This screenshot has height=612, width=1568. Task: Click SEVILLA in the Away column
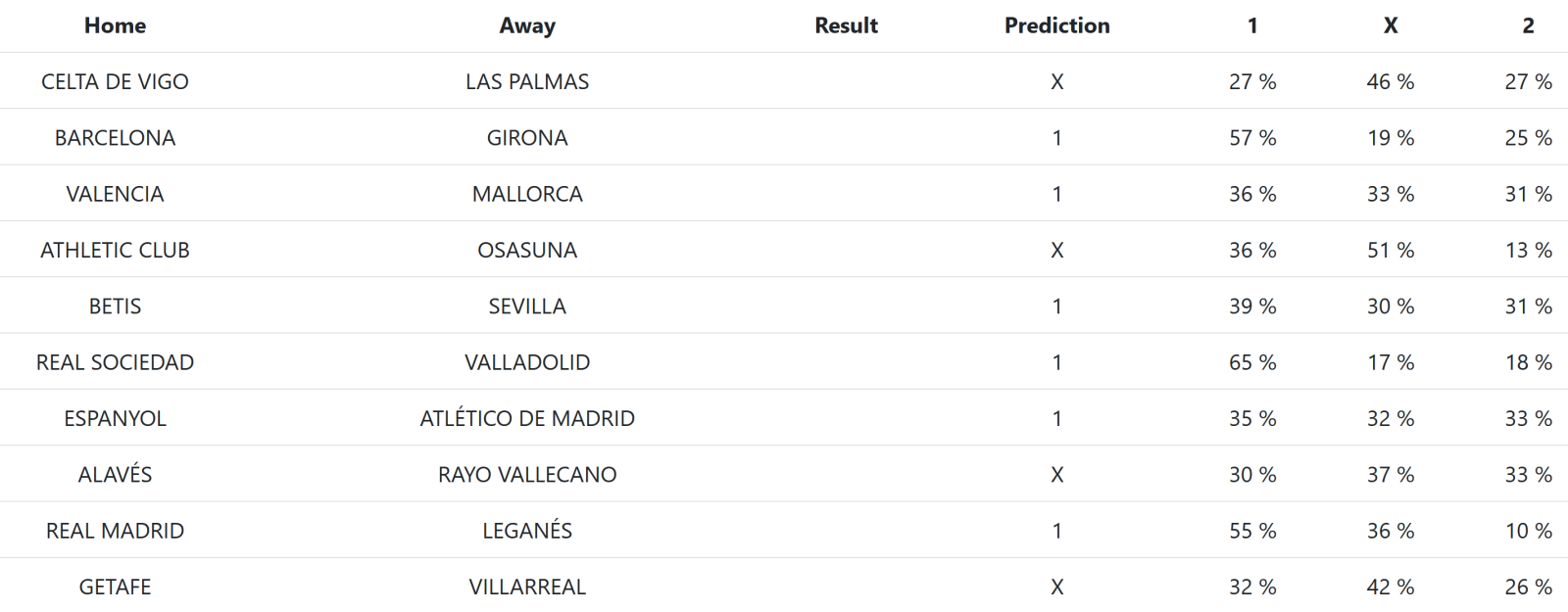527,306
